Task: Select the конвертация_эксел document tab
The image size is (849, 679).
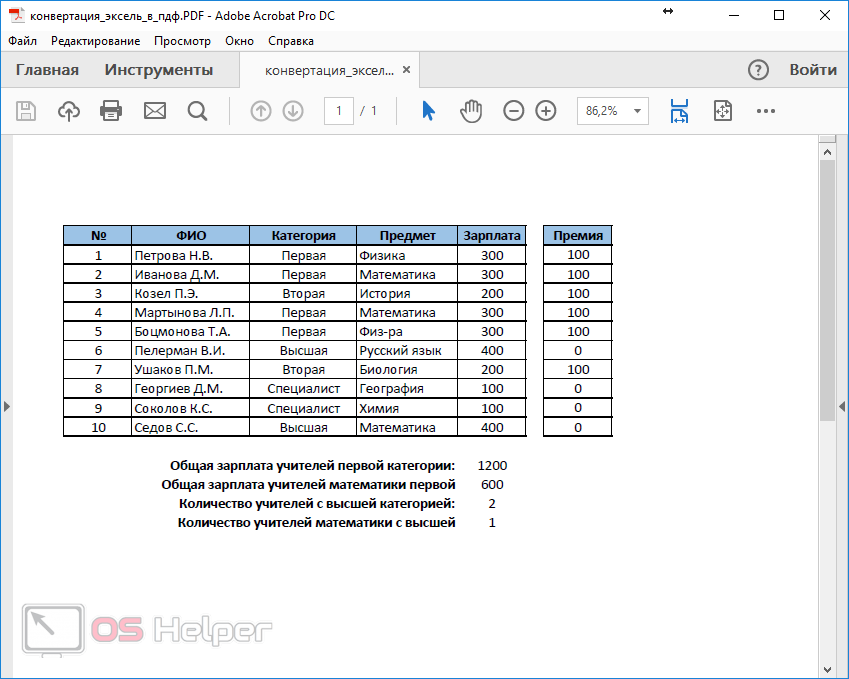Action: [x=329, y=70]
